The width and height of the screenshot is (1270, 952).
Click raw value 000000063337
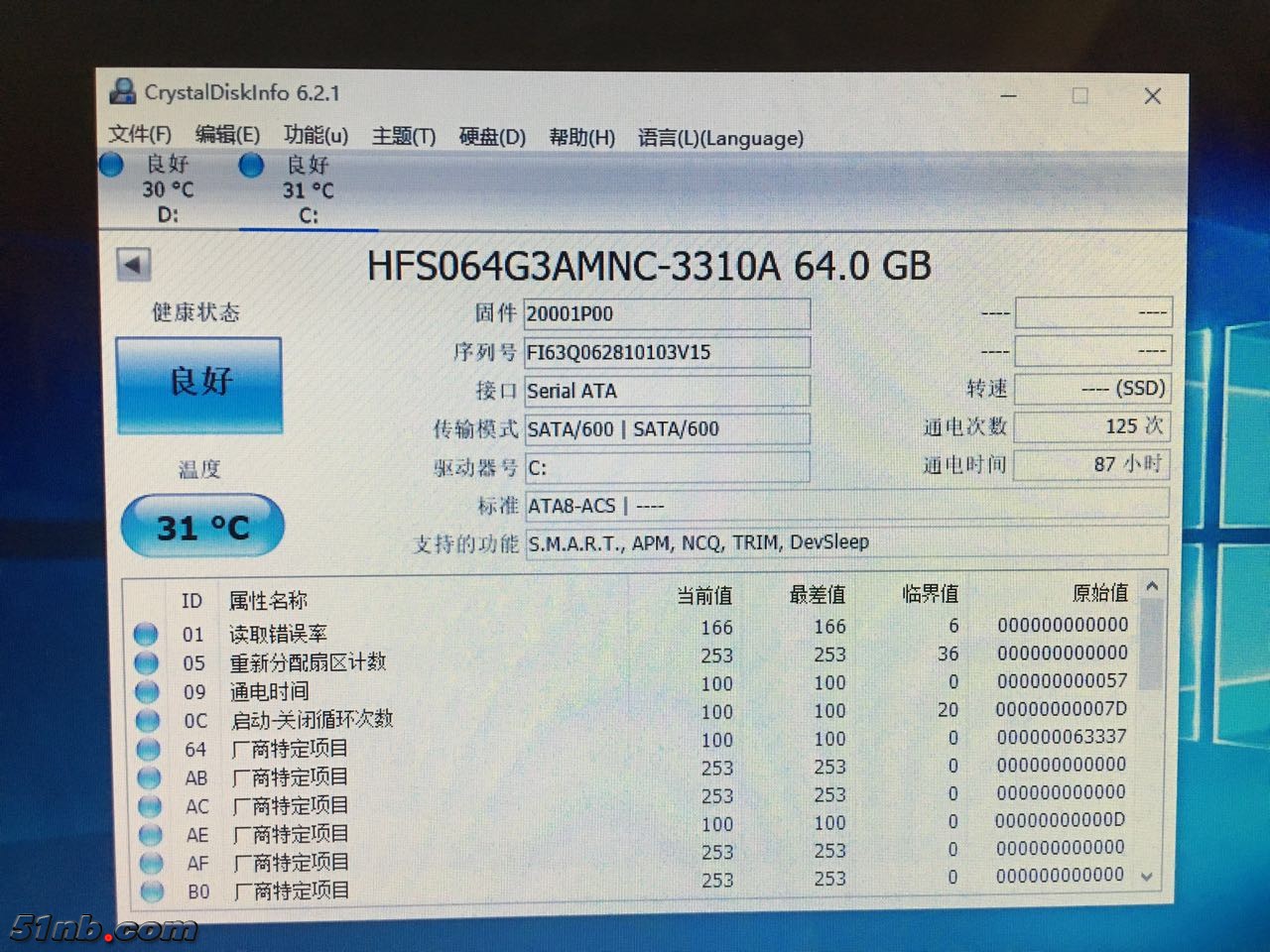click(1062, 737)
